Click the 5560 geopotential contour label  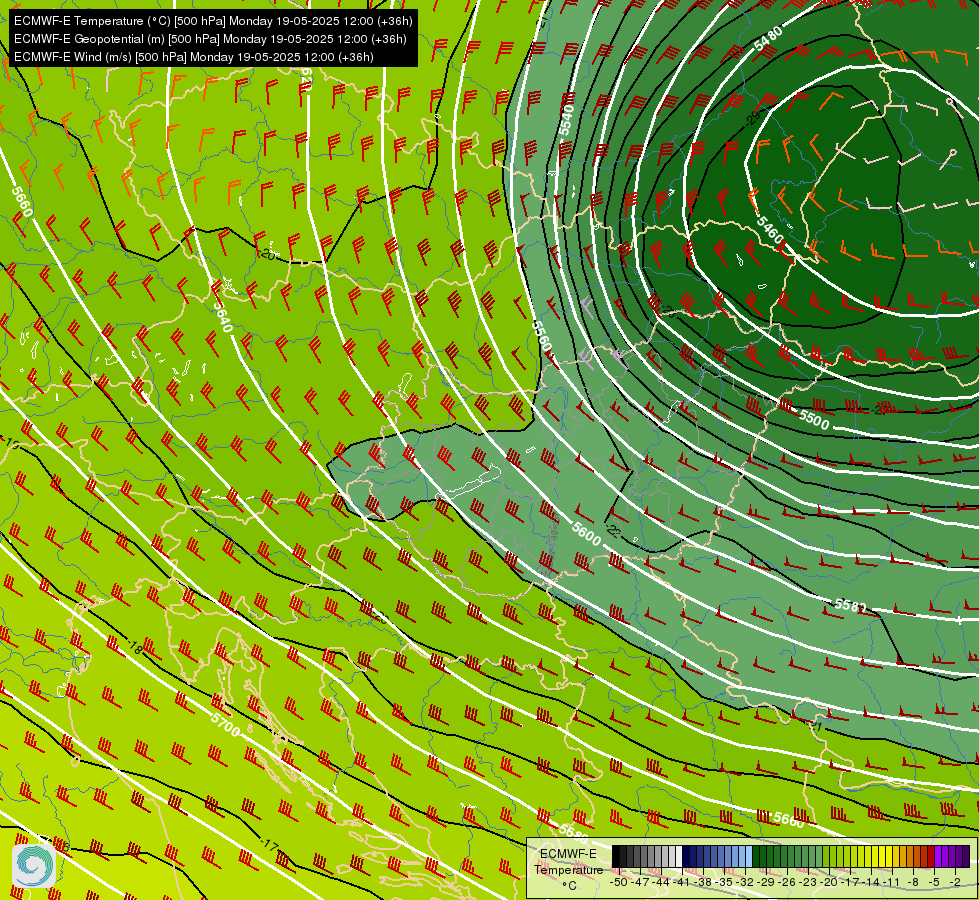[542, 336]
